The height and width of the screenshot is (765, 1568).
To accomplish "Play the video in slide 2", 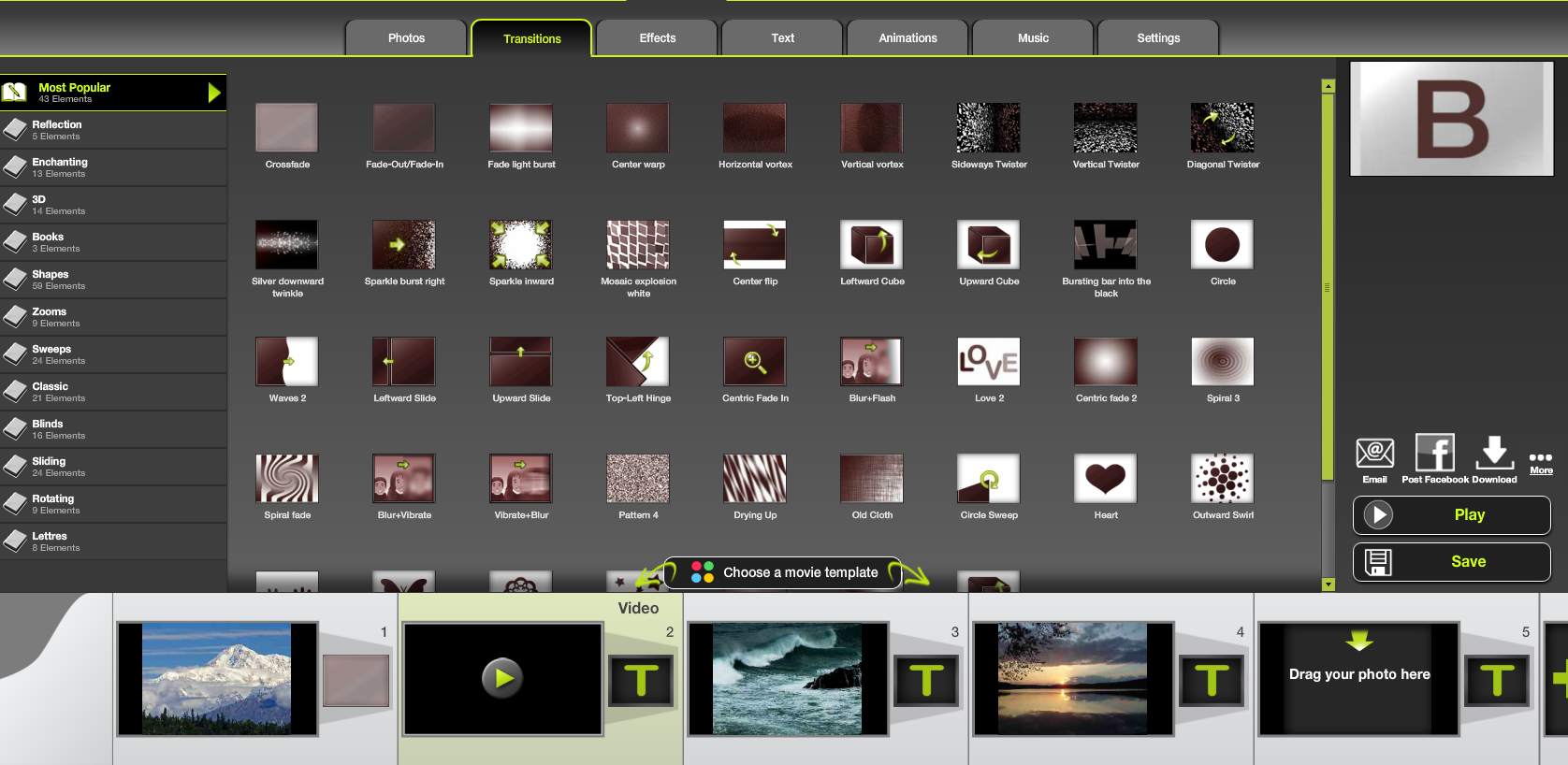I will tap(502, 678).
